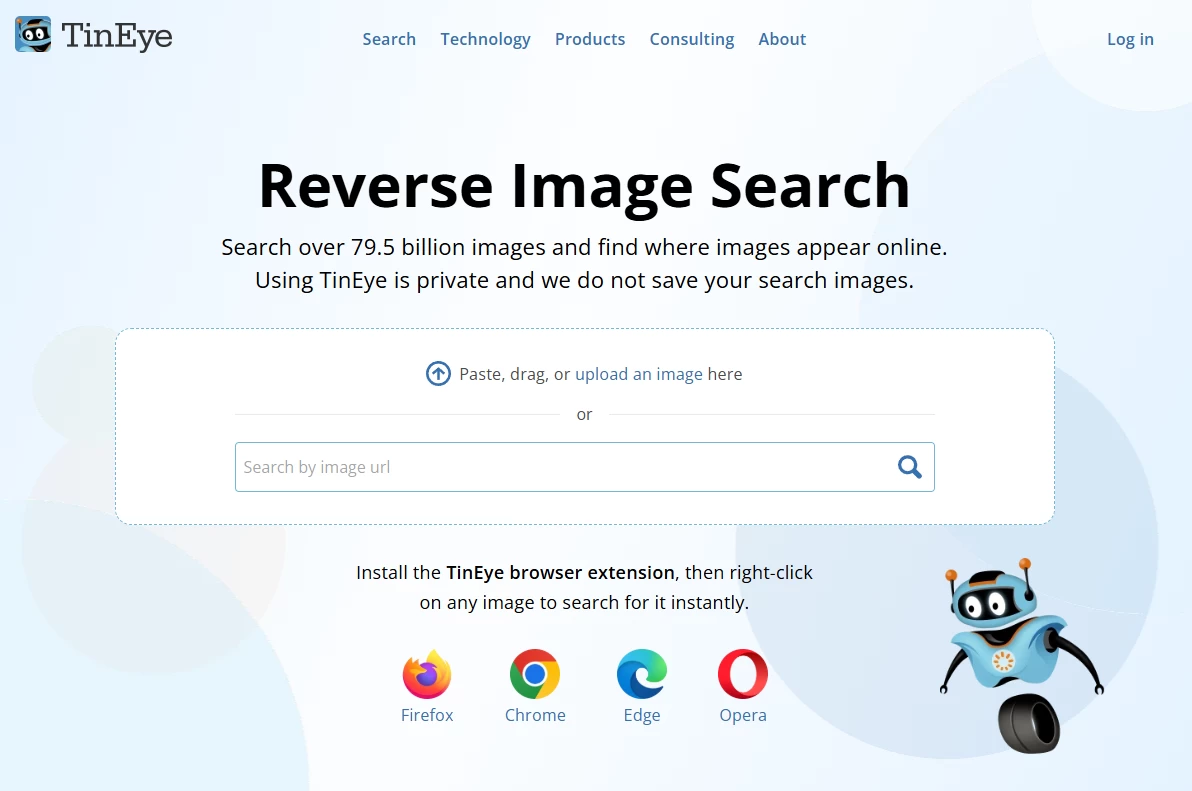Viewport: 1192px width, 791px height.
Task: Select the Edge browser icon
Action: [x=642, y=674]
